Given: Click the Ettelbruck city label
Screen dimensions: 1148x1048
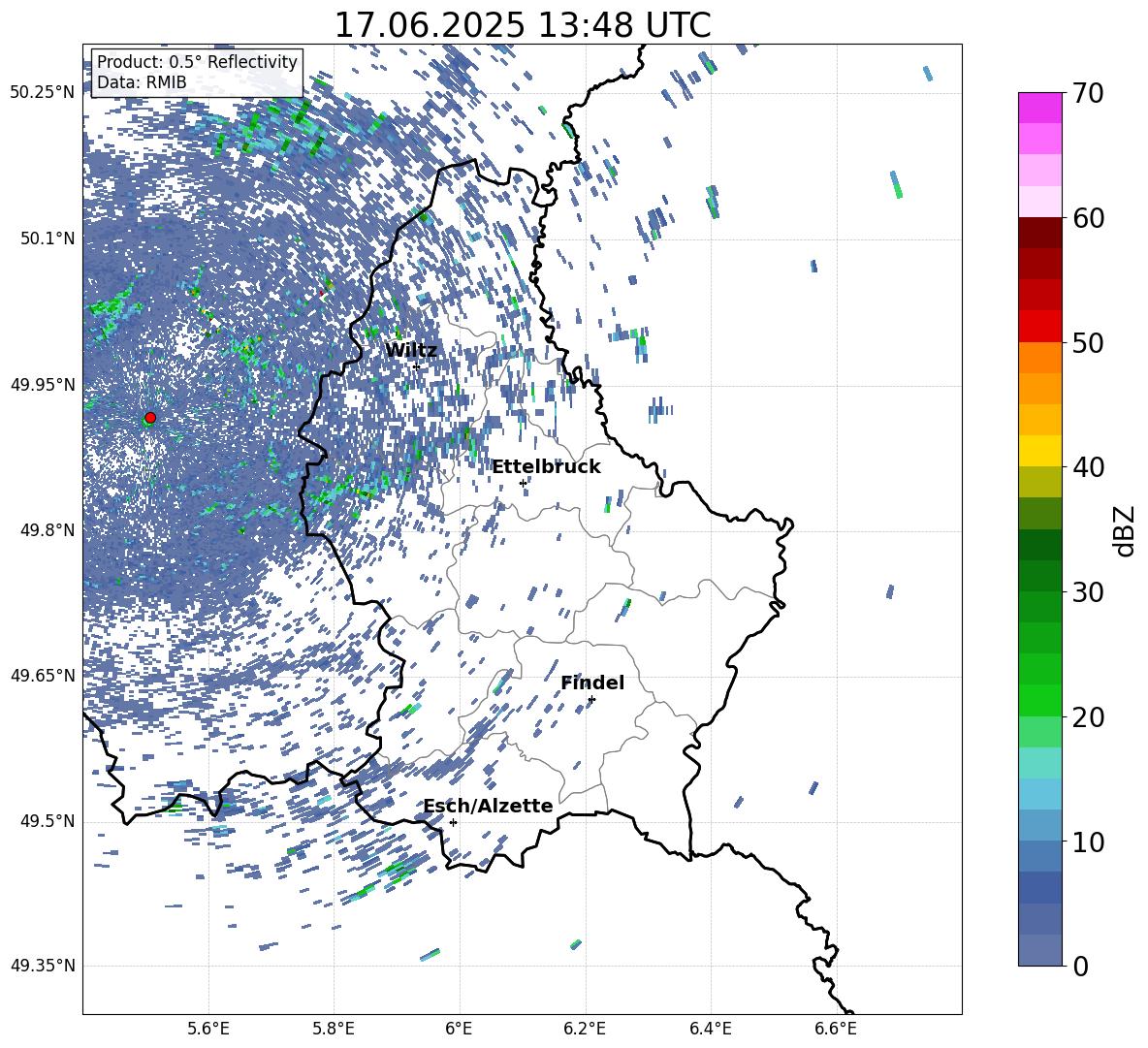Looking at the screenshot, I should [546, 467].
